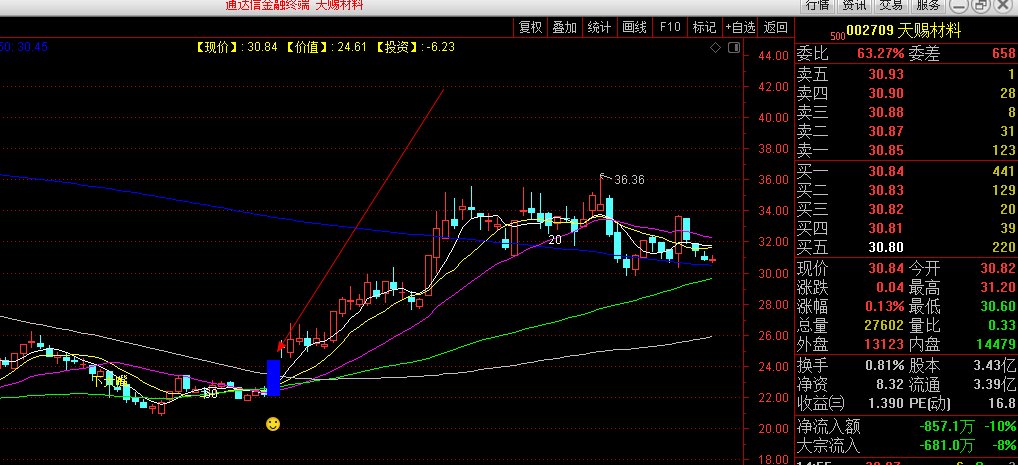
Task: Open the 交易 trading menu
Action: (891, 5)
